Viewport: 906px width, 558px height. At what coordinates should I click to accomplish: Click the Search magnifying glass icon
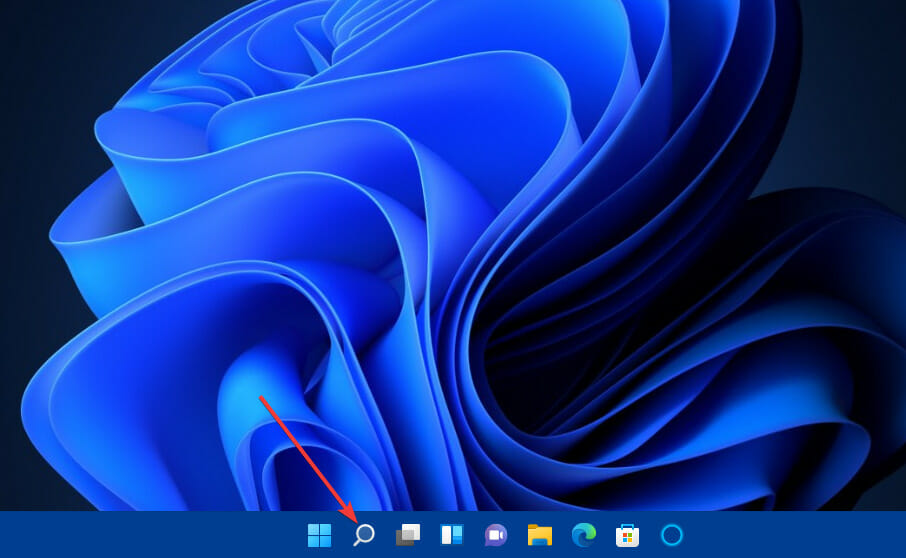point(364,535)
